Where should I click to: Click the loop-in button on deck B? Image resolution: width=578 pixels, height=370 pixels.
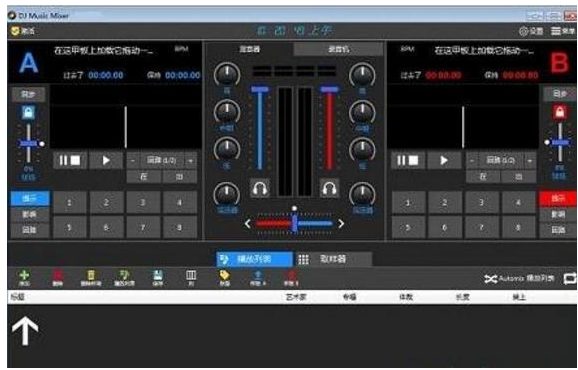483,177
